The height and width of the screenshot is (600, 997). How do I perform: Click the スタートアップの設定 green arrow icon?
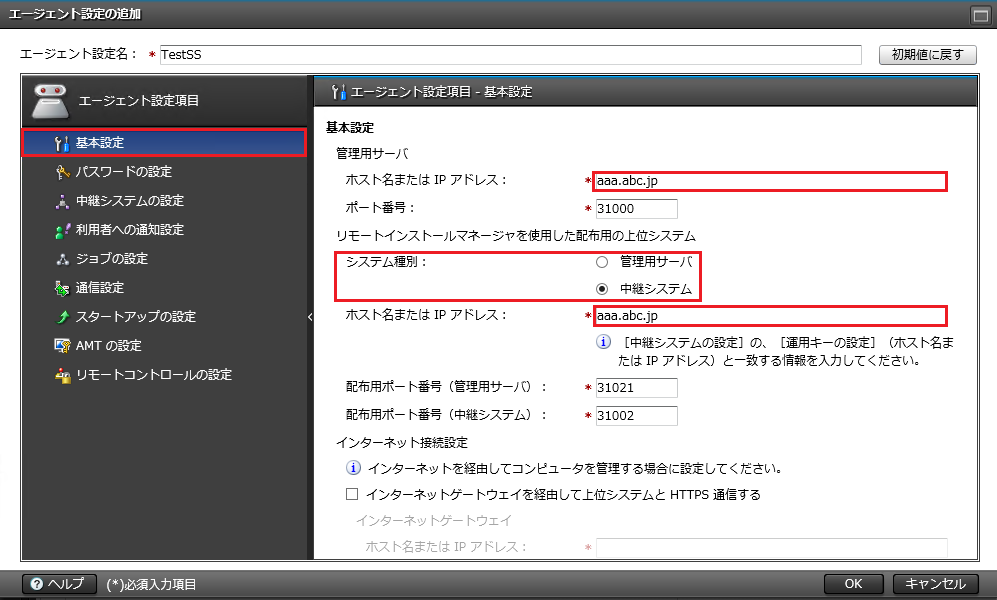tap(62, 317)
